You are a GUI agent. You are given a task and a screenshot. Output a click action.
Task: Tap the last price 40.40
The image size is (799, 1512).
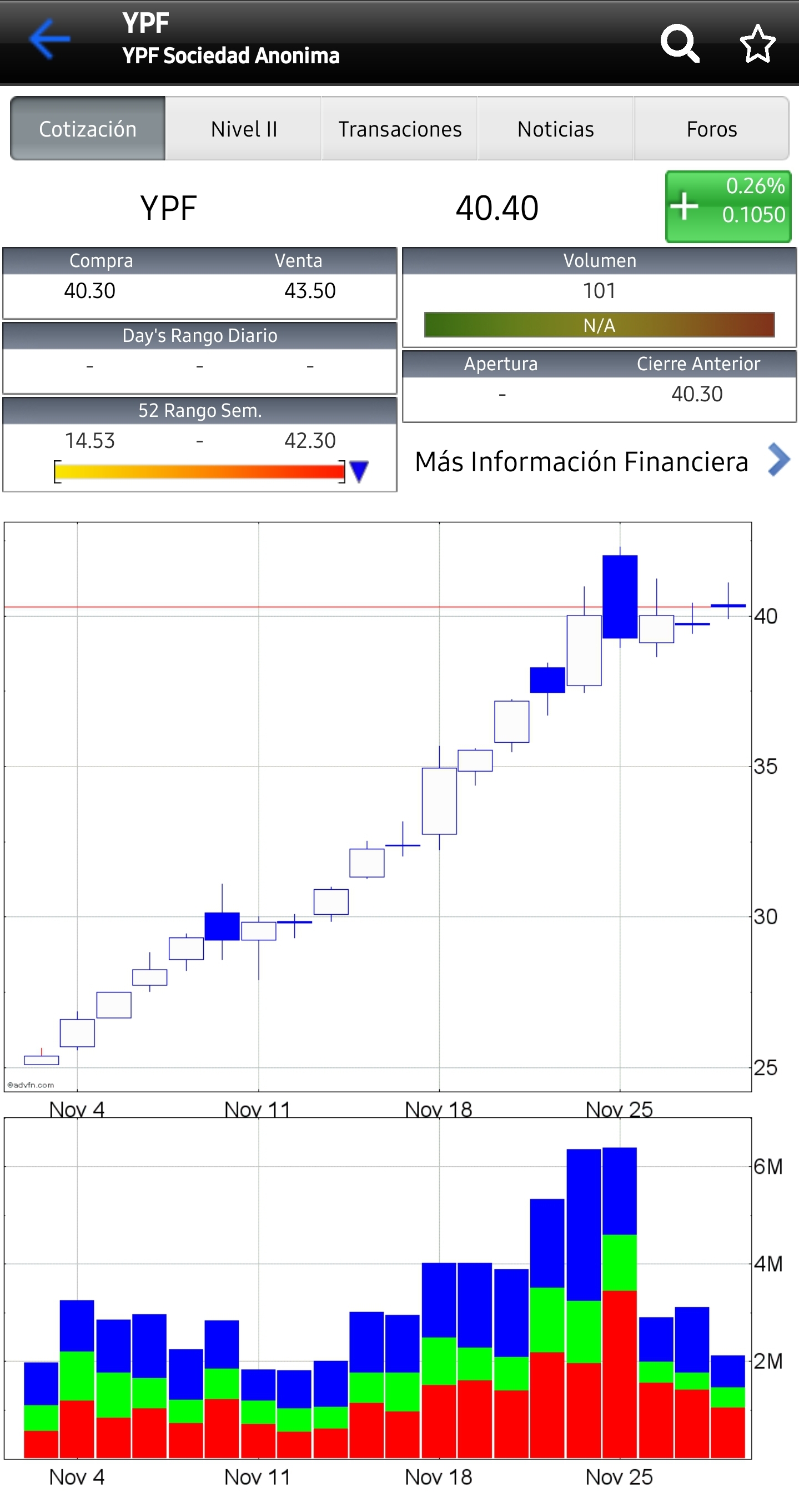[496, 208]
